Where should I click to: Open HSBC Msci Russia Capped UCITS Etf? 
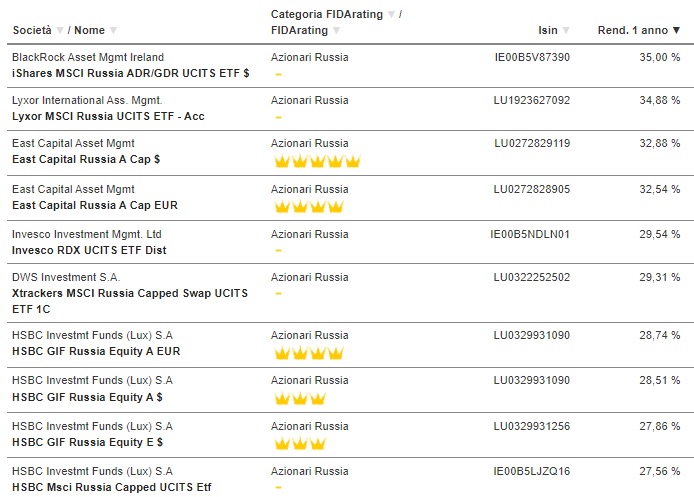pyautogui.click(x=112, y=487)
